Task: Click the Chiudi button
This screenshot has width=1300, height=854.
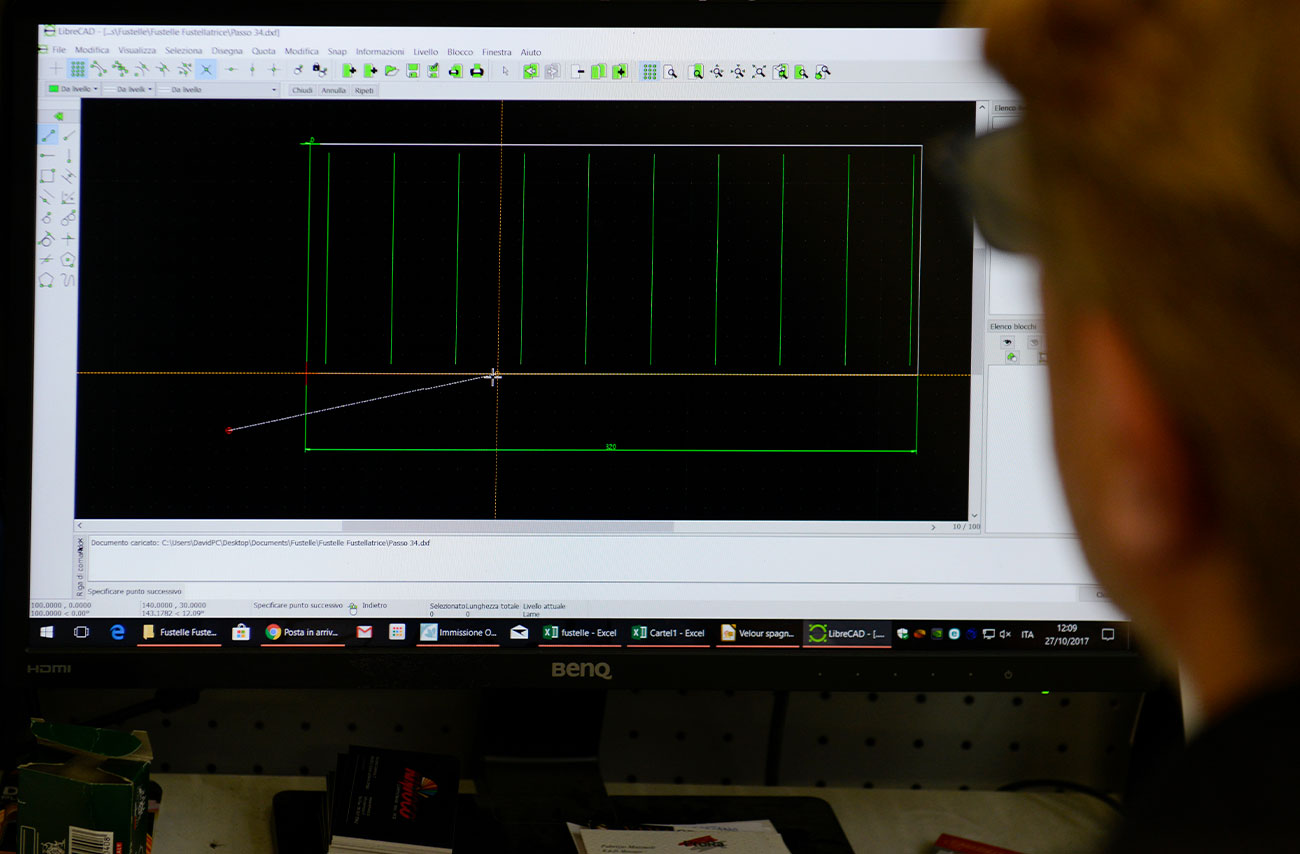Action: [302, 90]
